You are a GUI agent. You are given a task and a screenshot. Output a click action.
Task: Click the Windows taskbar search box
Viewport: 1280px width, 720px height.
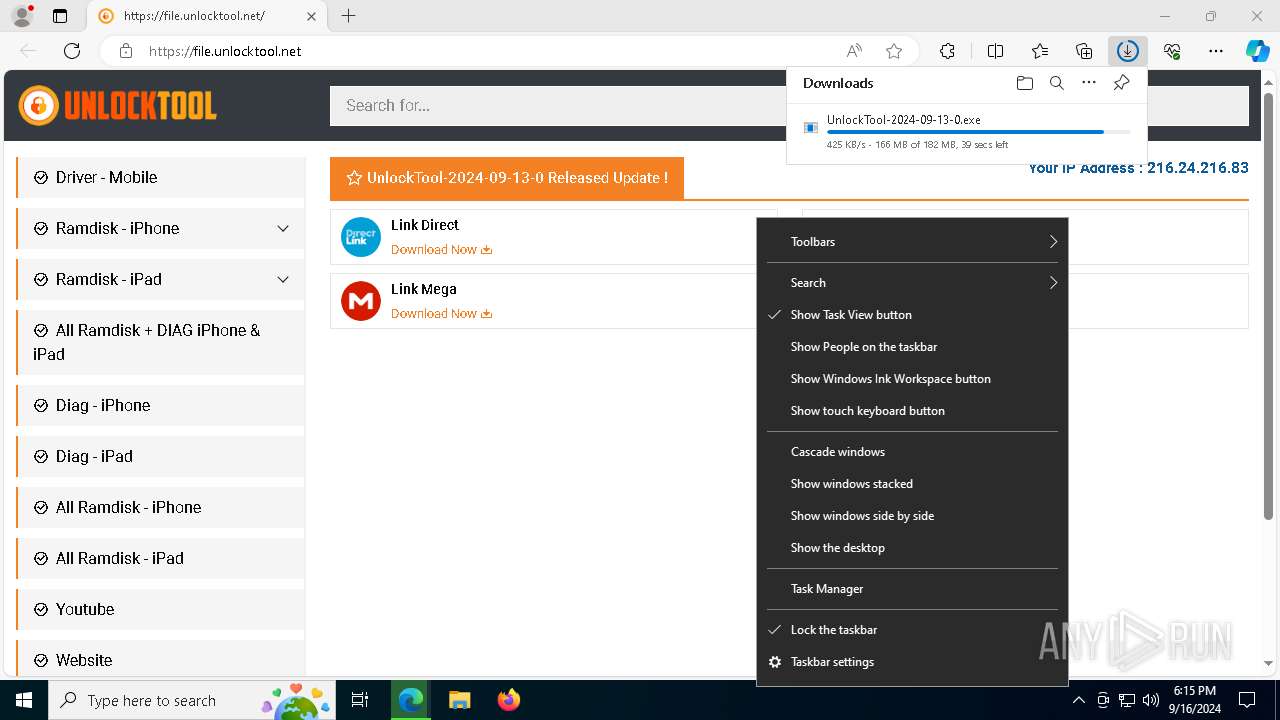193,700
